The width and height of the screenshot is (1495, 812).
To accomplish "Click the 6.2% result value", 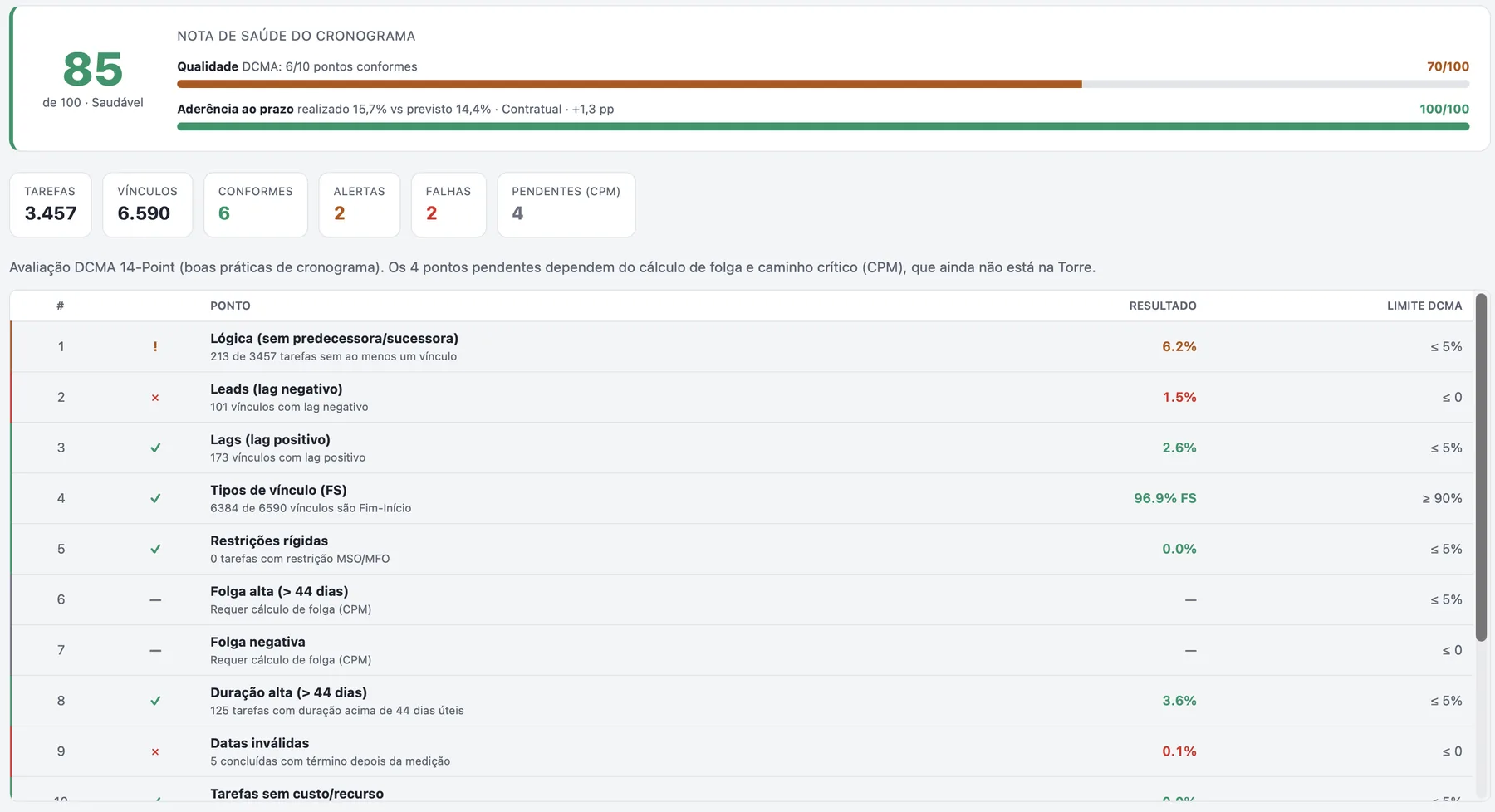I will click(x=1179, y=346).
